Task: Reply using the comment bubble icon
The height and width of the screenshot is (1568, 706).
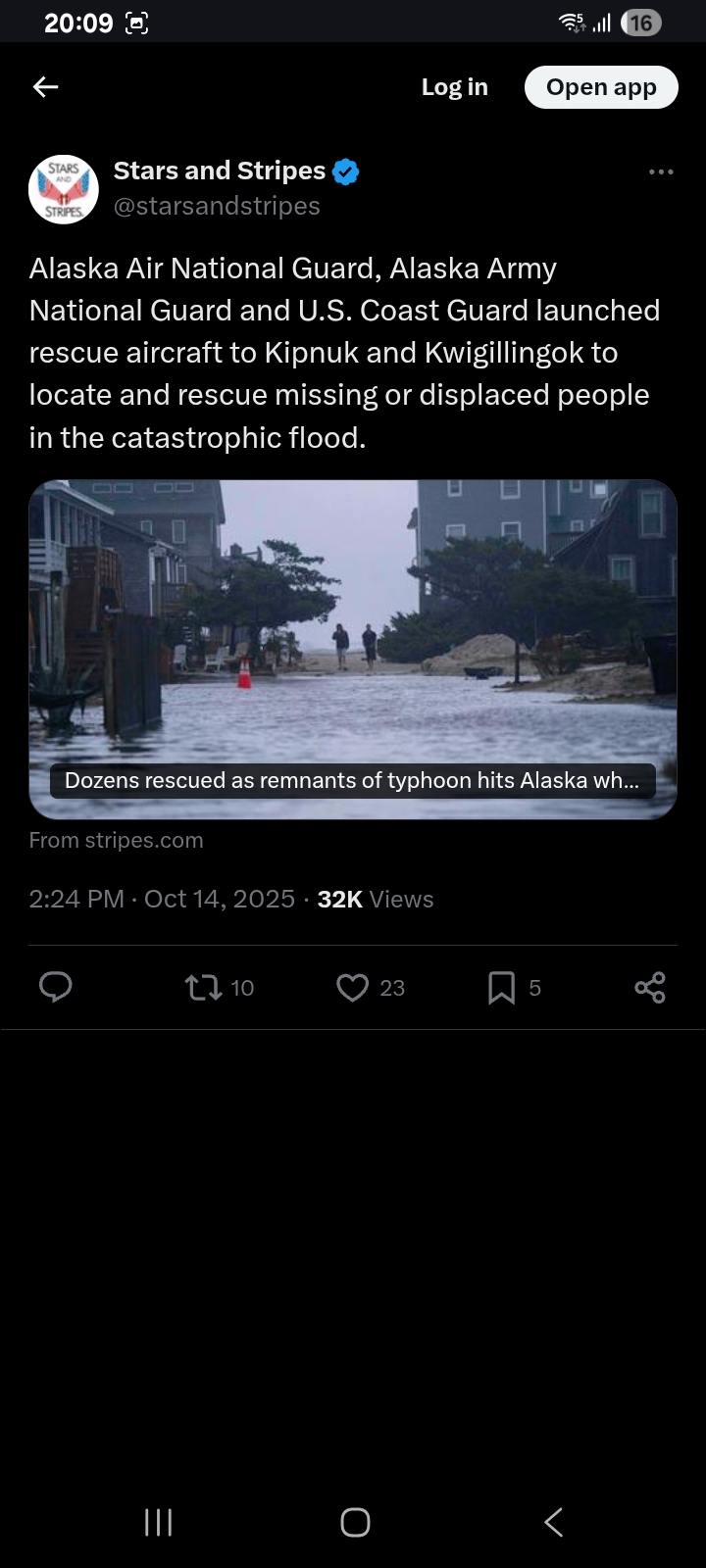Action: [56, 987]
